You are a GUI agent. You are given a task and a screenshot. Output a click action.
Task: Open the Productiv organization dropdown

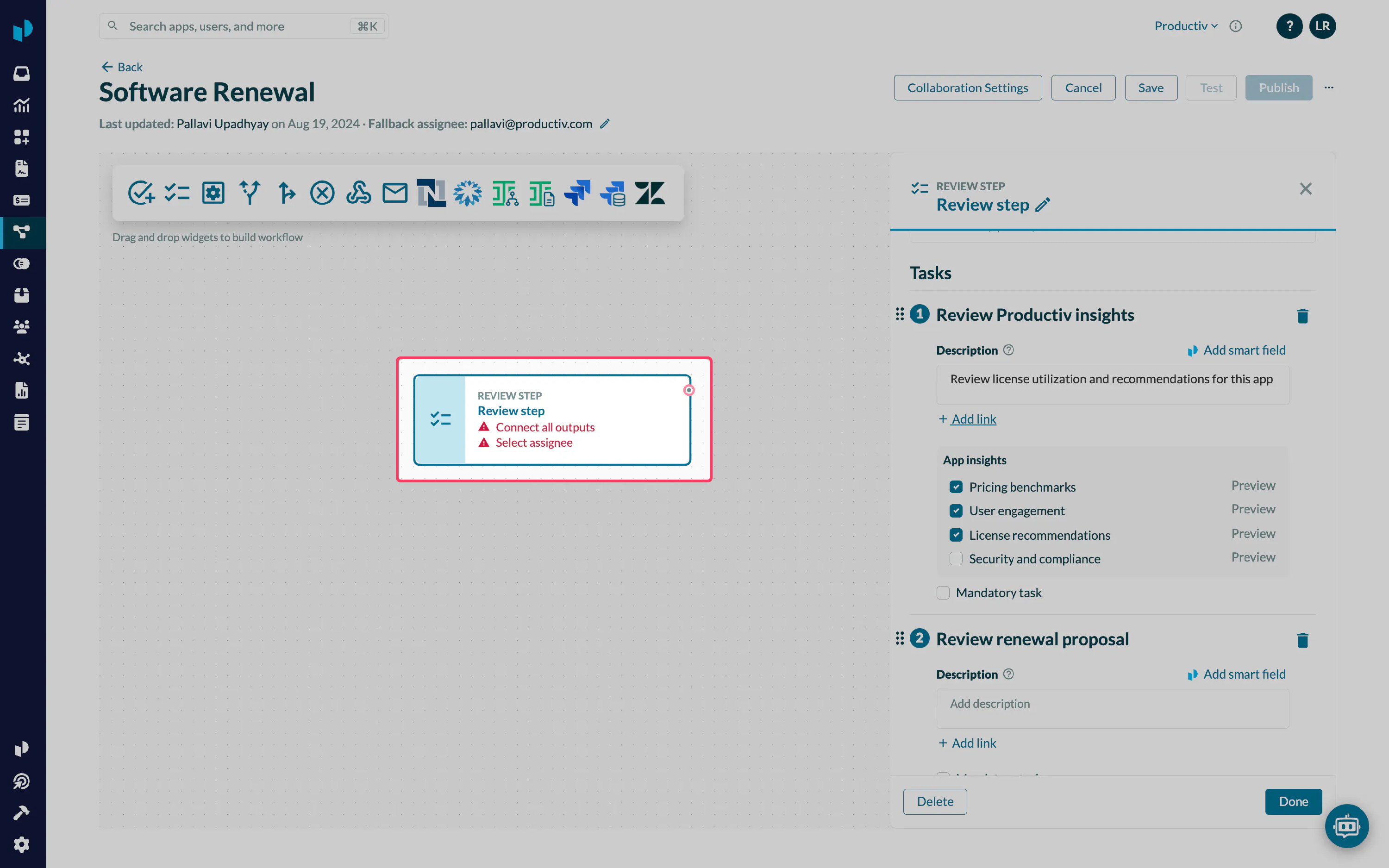tap(1186, 26)
